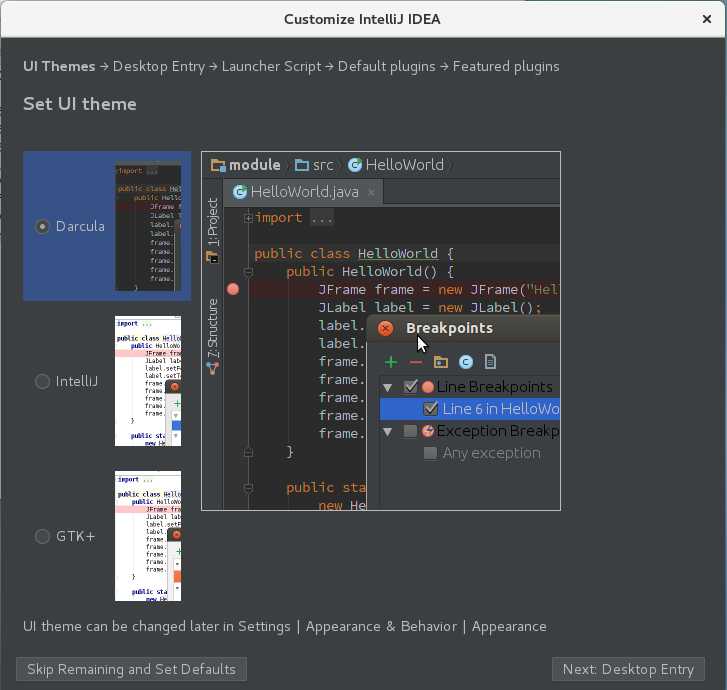Select the GTK+ theme radio button
This screenshot has width=727, height=690.
(x=42, y=537)
